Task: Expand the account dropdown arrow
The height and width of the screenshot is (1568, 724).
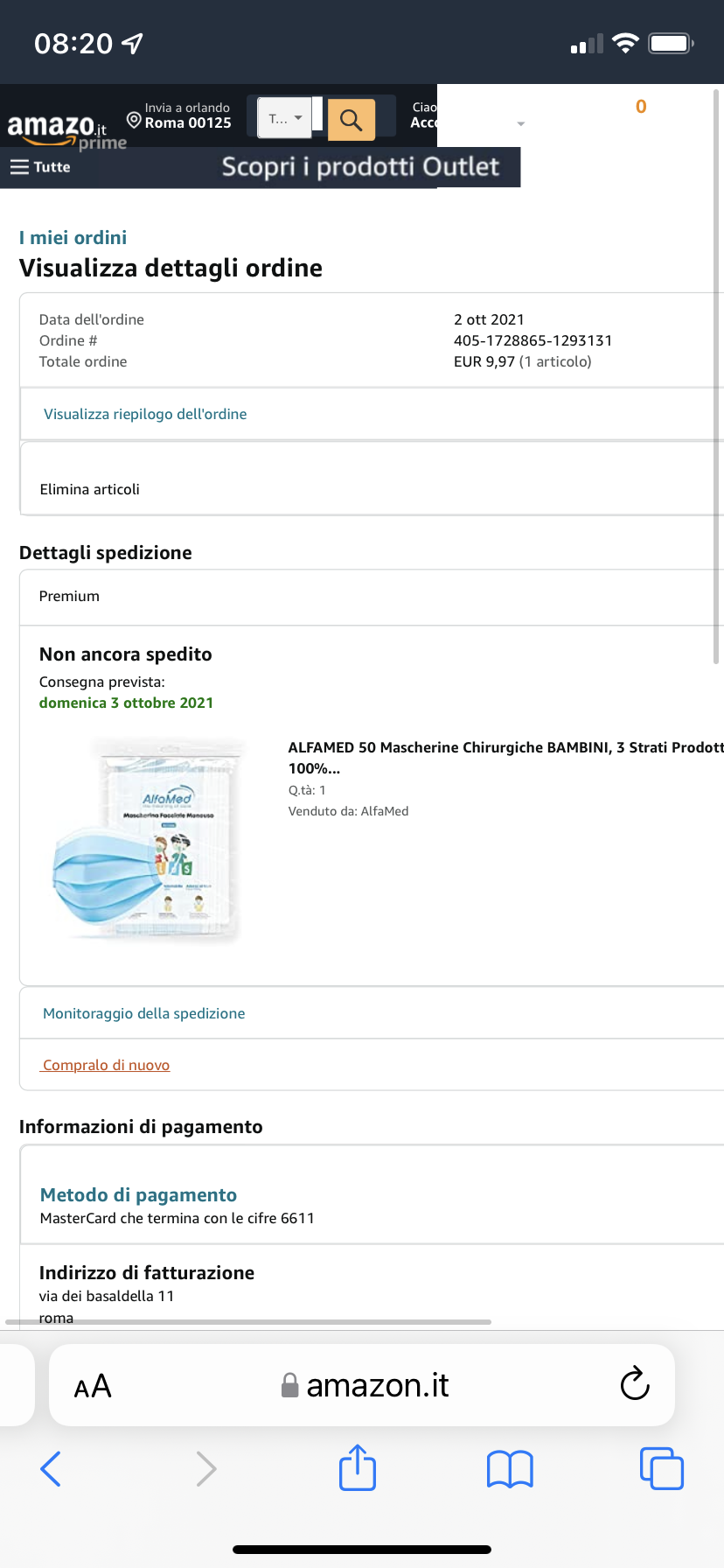Action: (521, 124)
